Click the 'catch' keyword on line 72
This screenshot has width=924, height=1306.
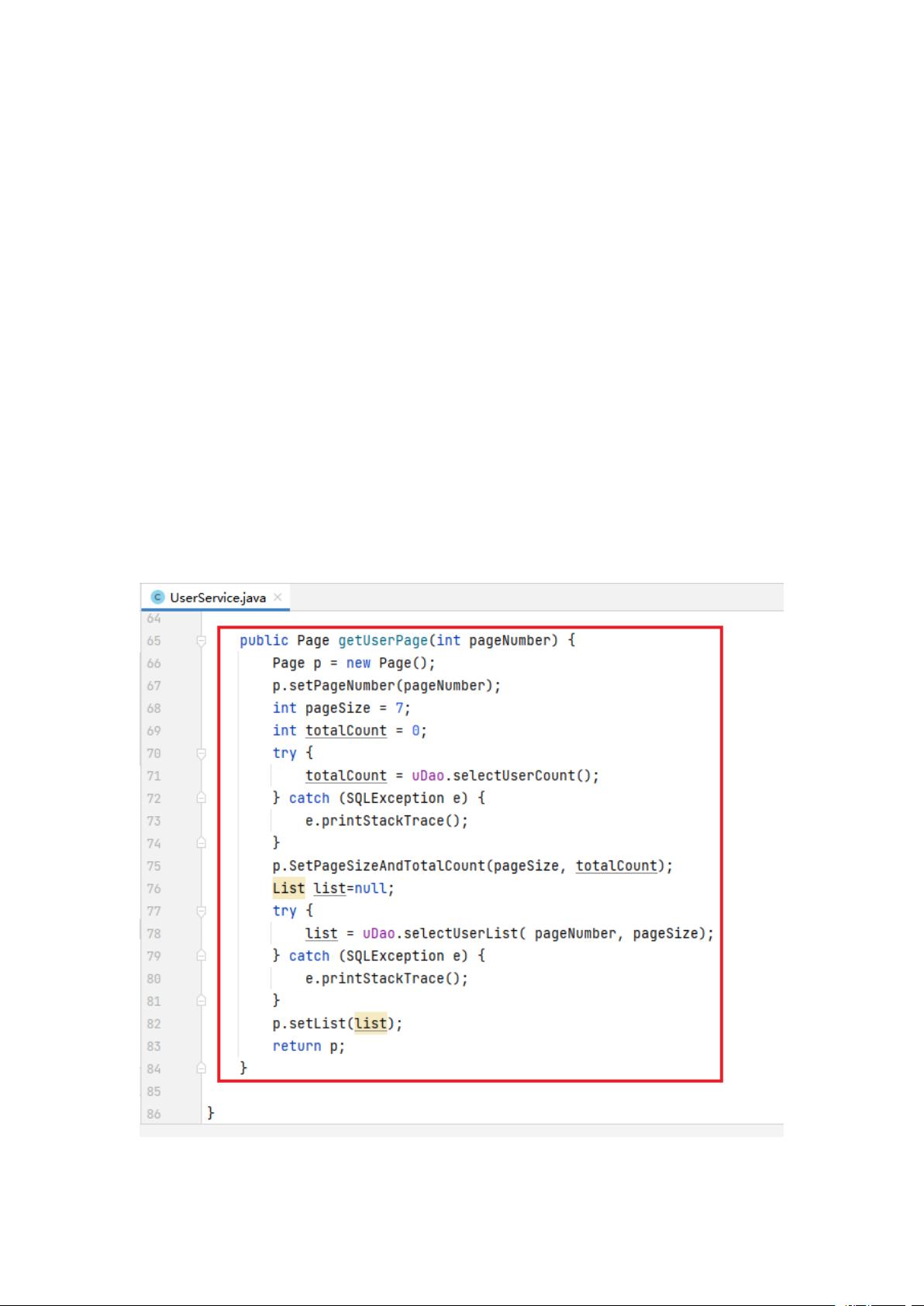click(309, 798)
